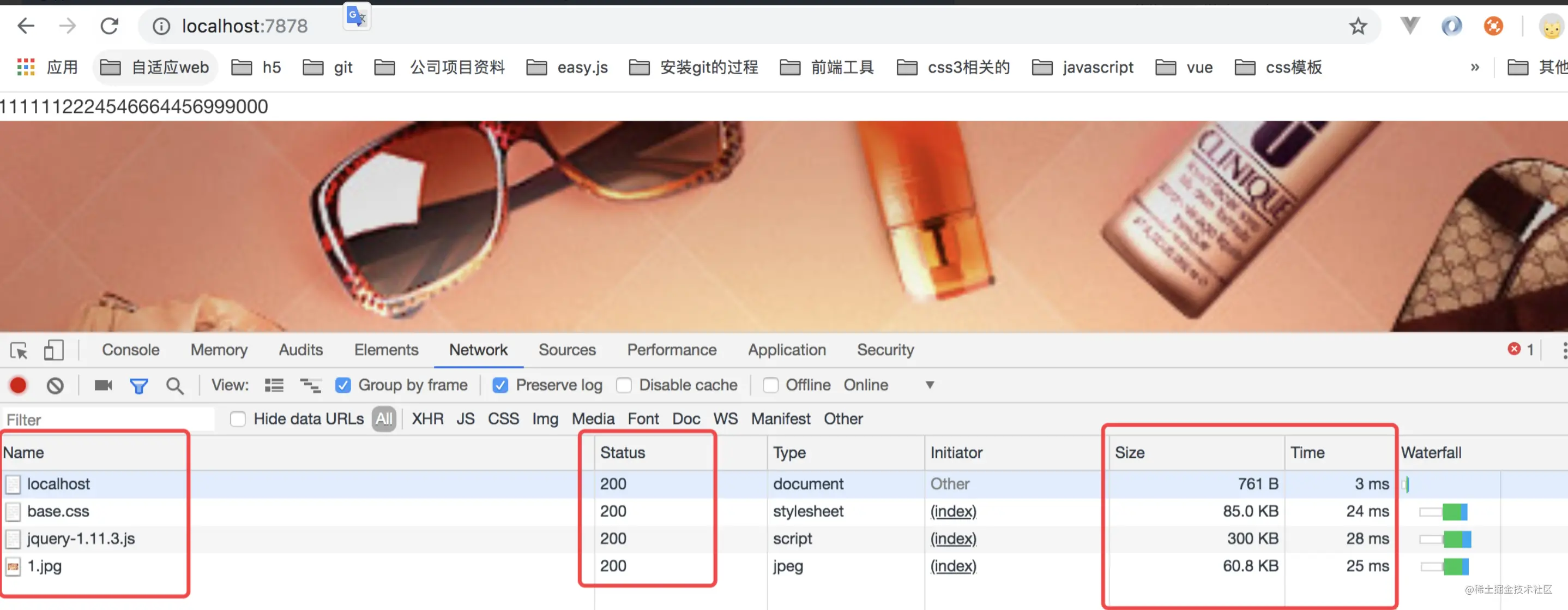Screen dimensions: 1568x610
Task: Click the red record network log button
Action: point(18,385)
